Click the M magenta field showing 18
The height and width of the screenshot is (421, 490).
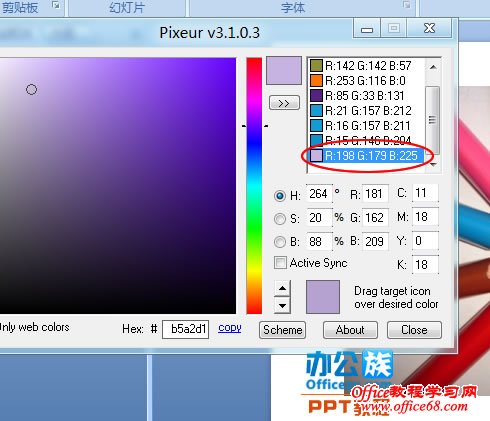[425, 217]
